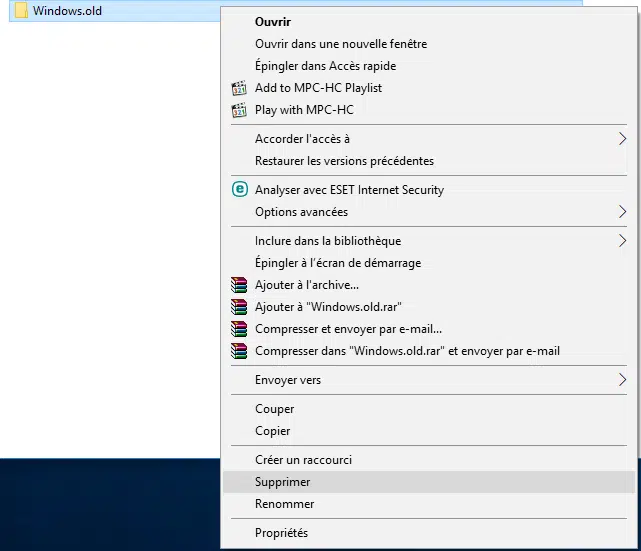The height and width of the screenshot is (551, 641).
Task: Open Propriétés of Windows.old
Action: point(429,533)
